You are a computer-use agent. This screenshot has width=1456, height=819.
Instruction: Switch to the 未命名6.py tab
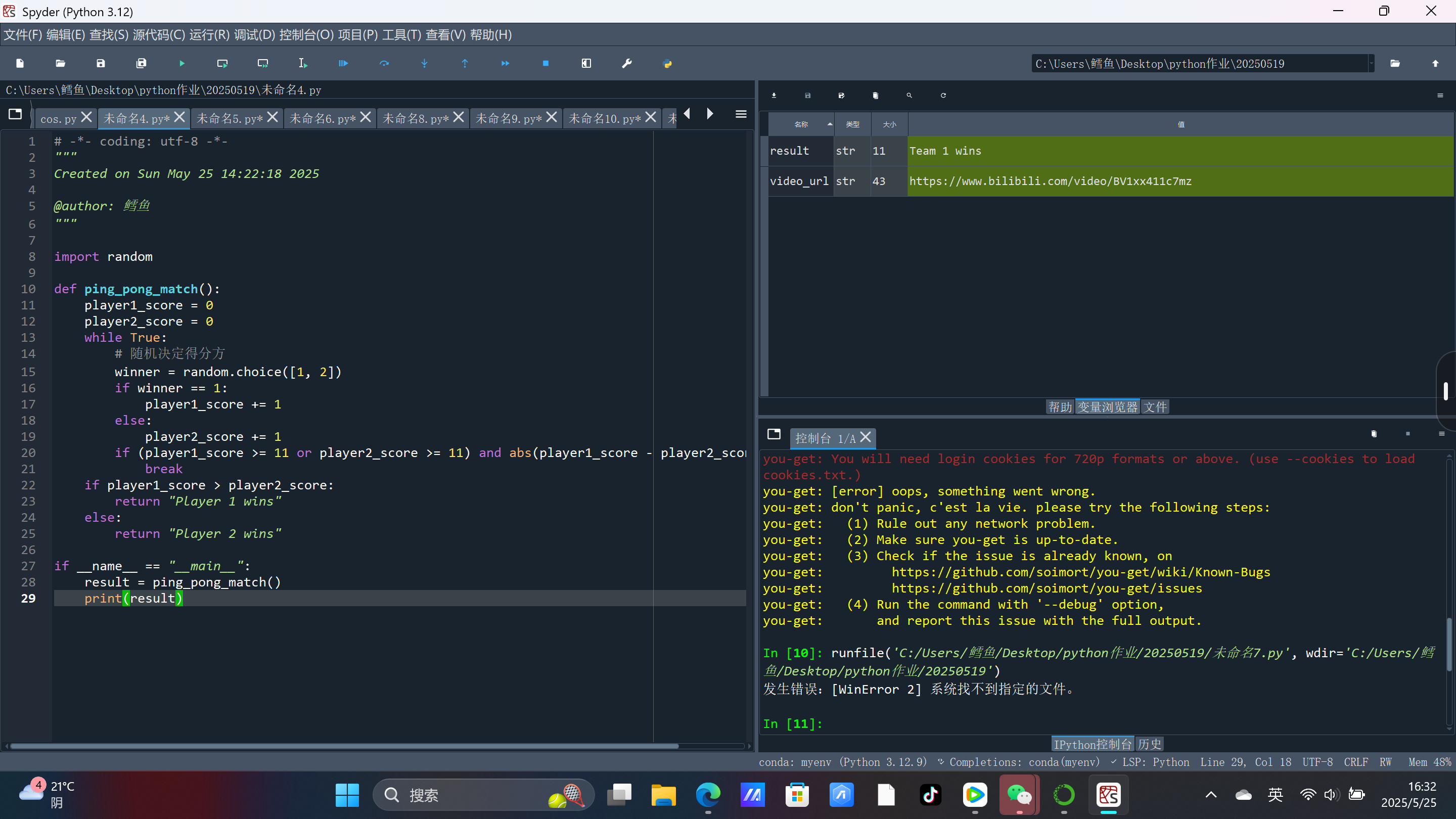click(322, 119)
